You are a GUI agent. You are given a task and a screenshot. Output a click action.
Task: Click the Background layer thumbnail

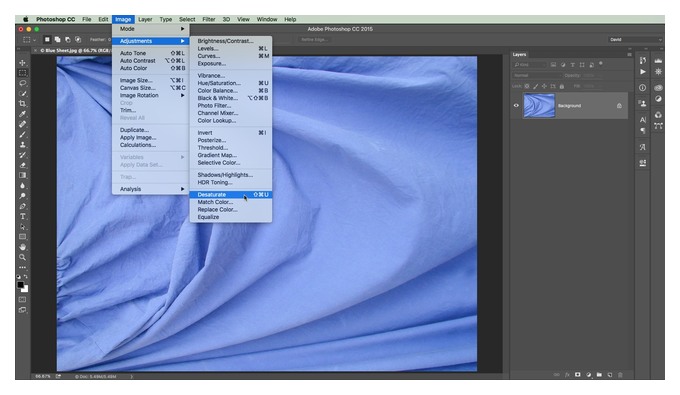539,105
